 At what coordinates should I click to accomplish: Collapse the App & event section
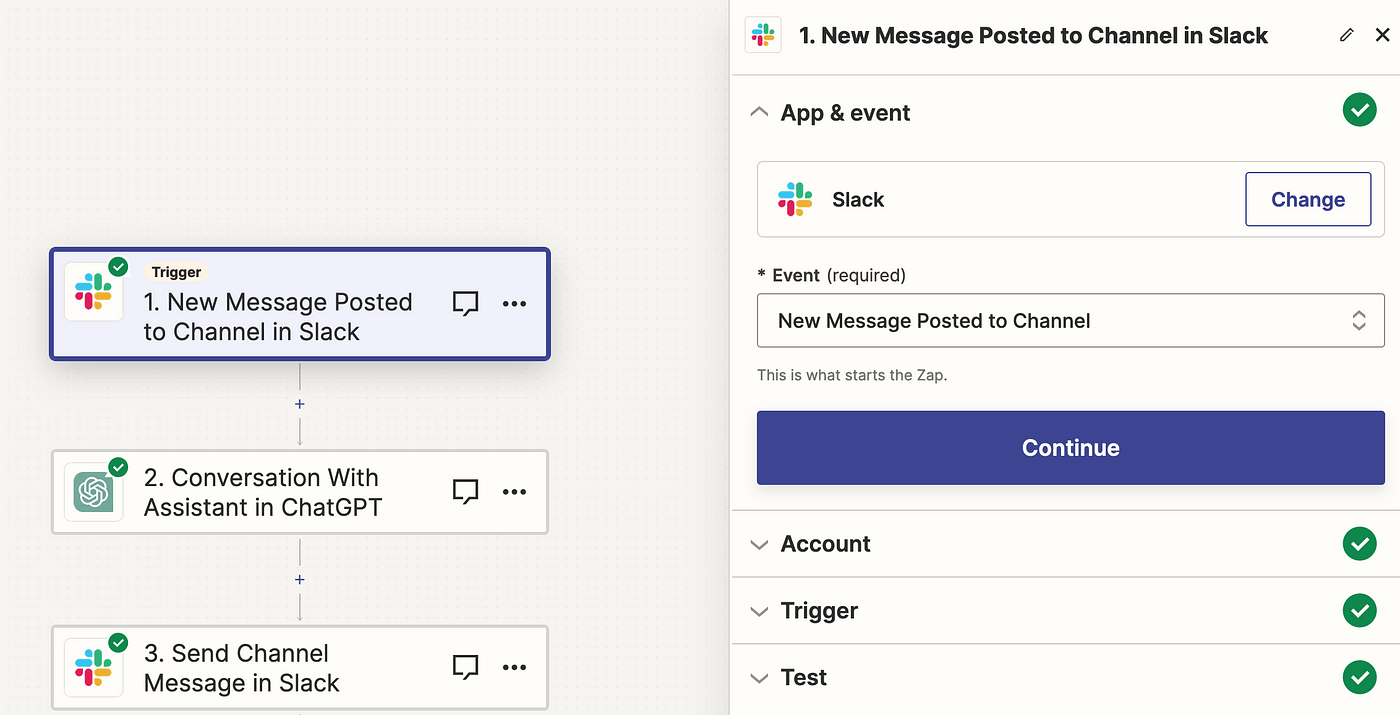click(x=759, y=112)
